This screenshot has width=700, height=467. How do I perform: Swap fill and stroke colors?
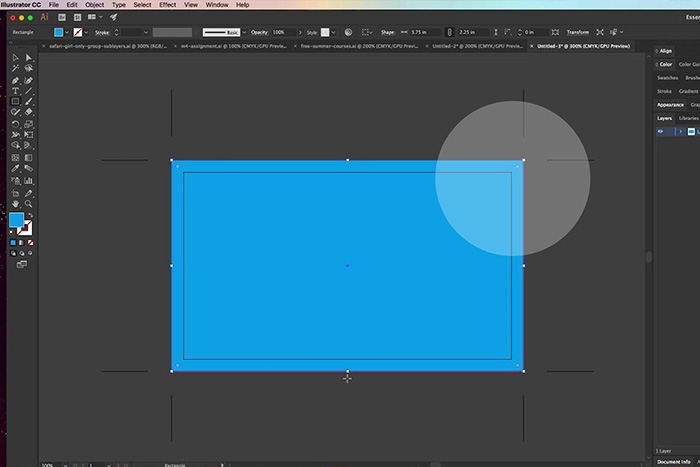pyautogui.click(x=30, y=215)
